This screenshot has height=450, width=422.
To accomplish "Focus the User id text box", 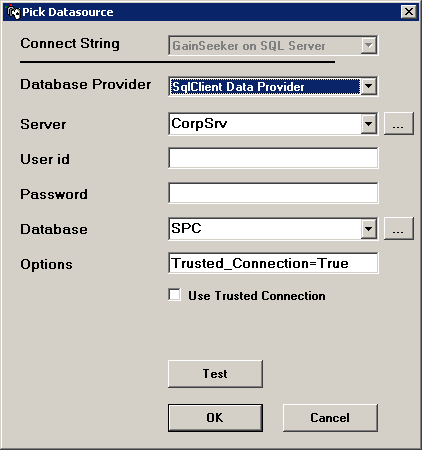I will 273,158.
